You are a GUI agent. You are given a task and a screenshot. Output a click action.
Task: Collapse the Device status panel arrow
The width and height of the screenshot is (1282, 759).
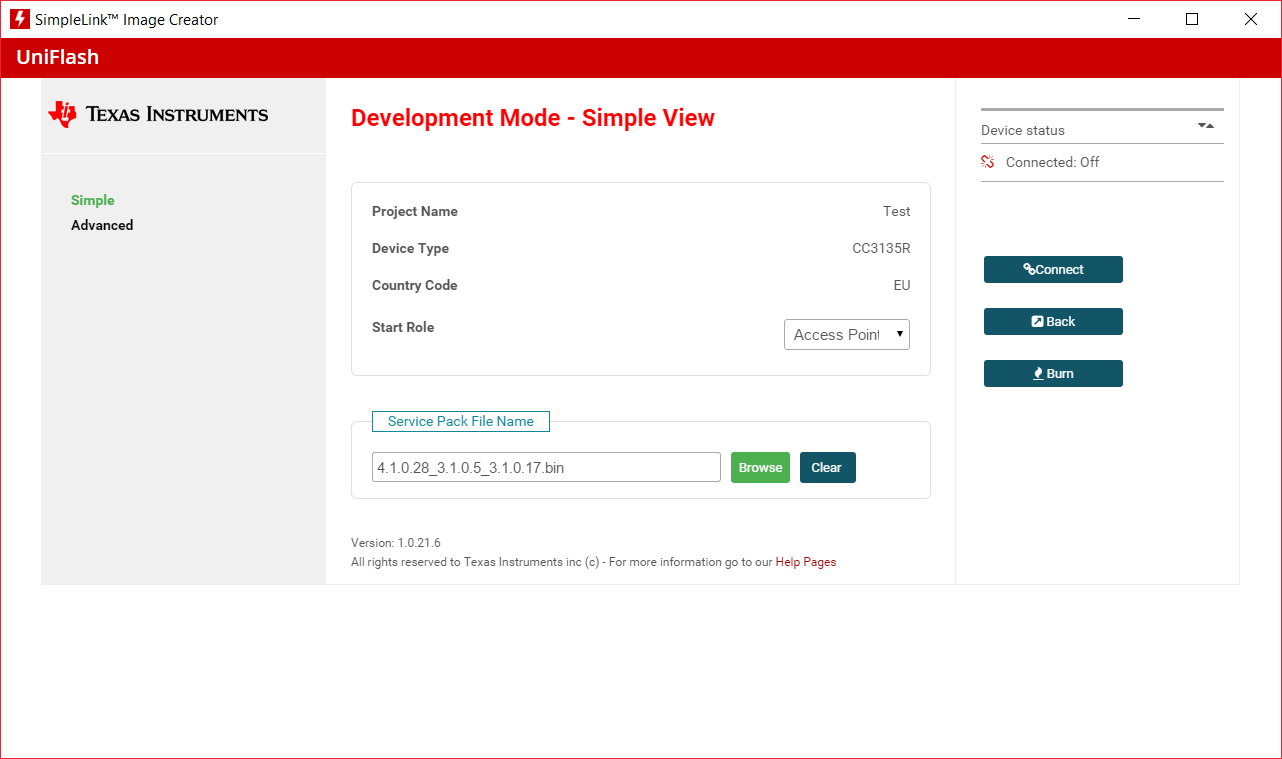[x=1205, y=126]
